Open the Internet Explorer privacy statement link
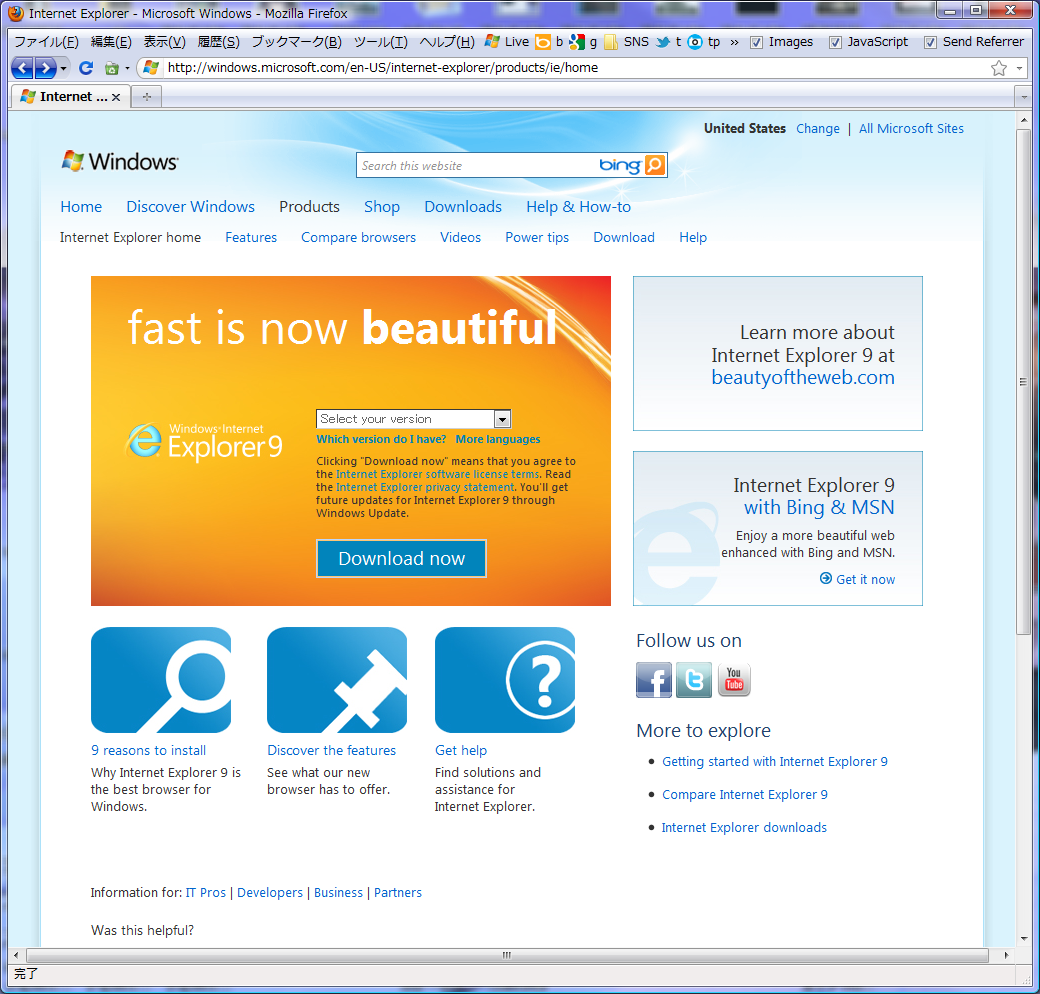The height and width of the screenshot is (994, 1040). point(425,487)
